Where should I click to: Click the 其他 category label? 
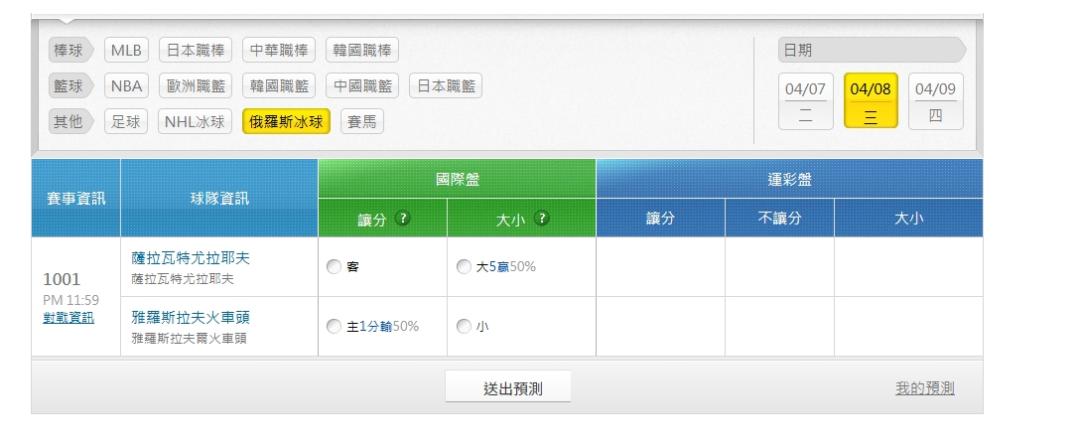tap(69, 122)
